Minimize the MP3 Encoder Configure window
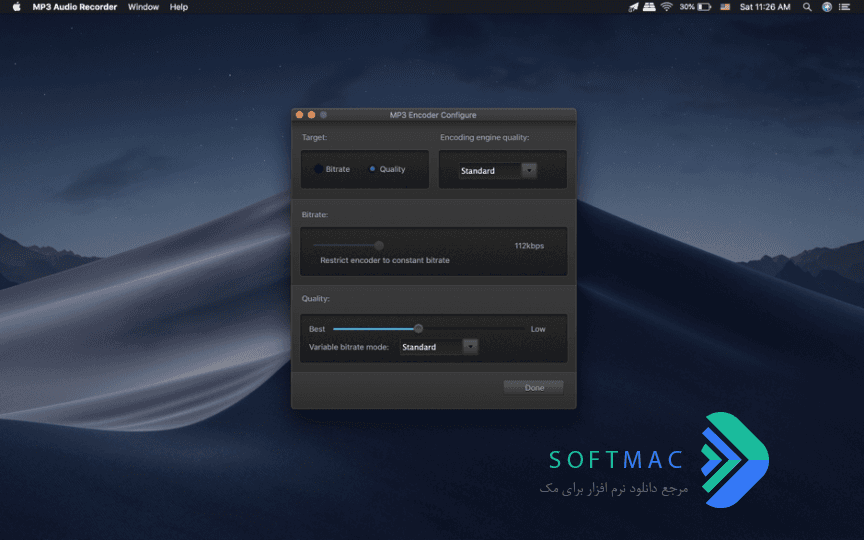This screenshot has width=864, height=540. coord(311,115)
